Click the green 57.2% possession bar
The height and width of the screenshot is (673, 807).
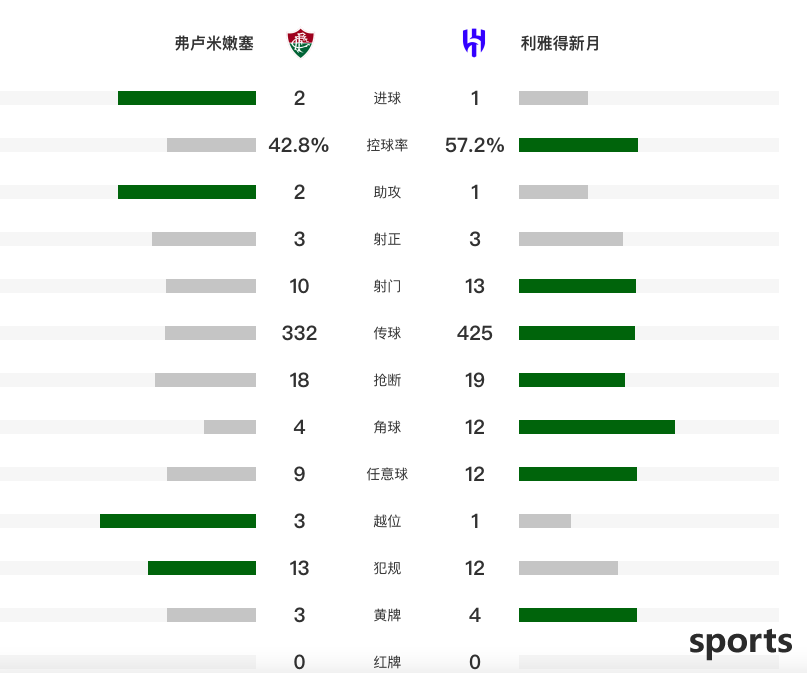578,145
